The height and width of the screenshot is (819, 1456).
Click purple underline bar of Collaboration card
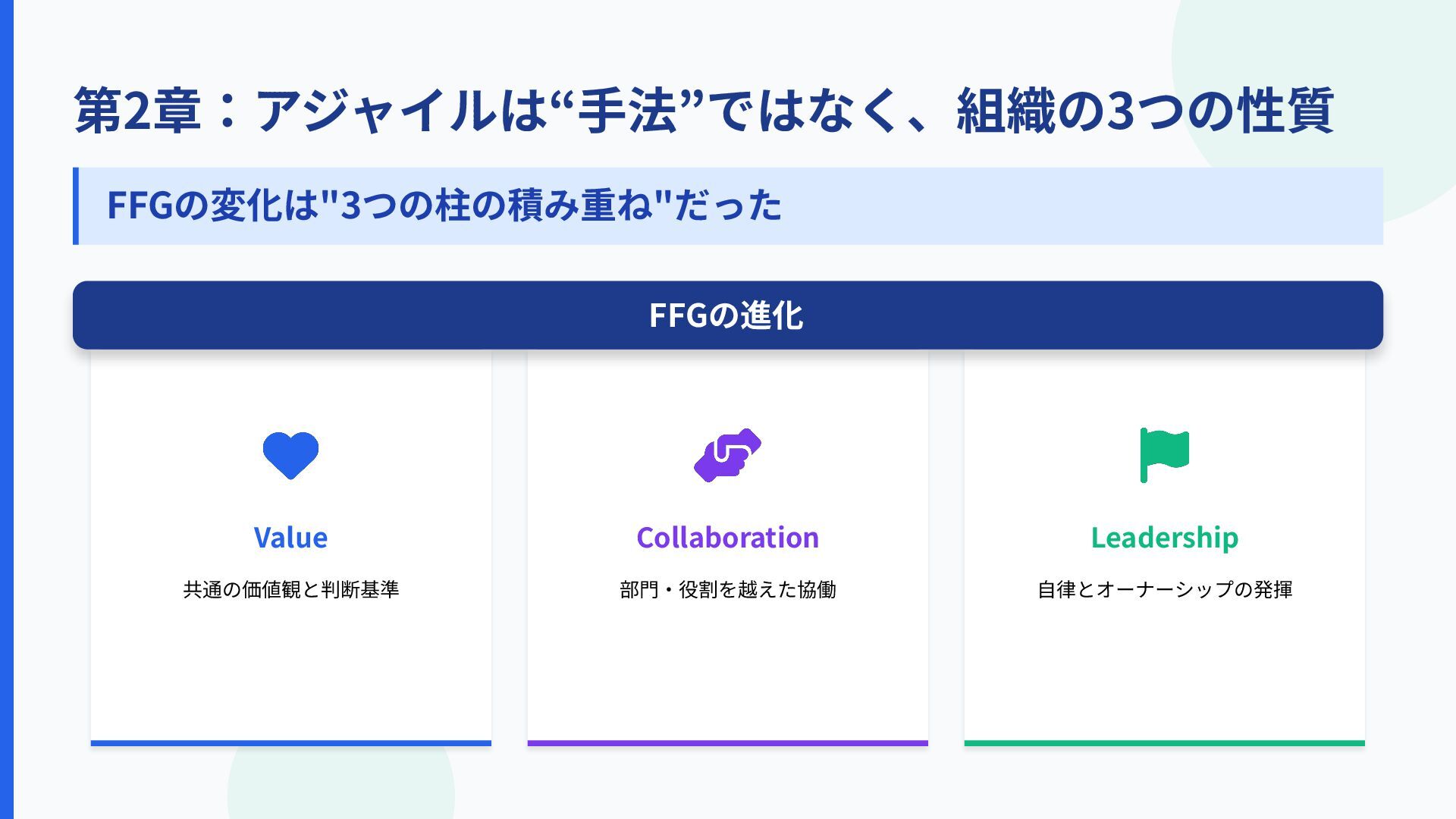coord(727,743)
